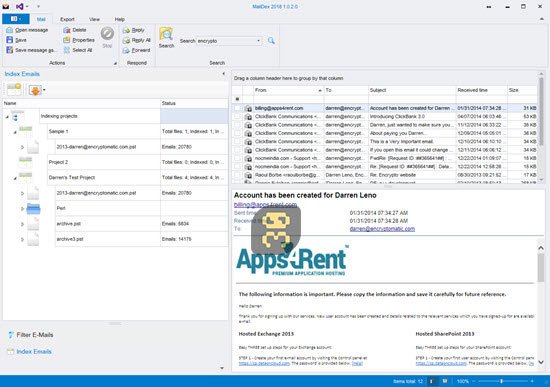Click the archive.pst file icon

(33, 223)
